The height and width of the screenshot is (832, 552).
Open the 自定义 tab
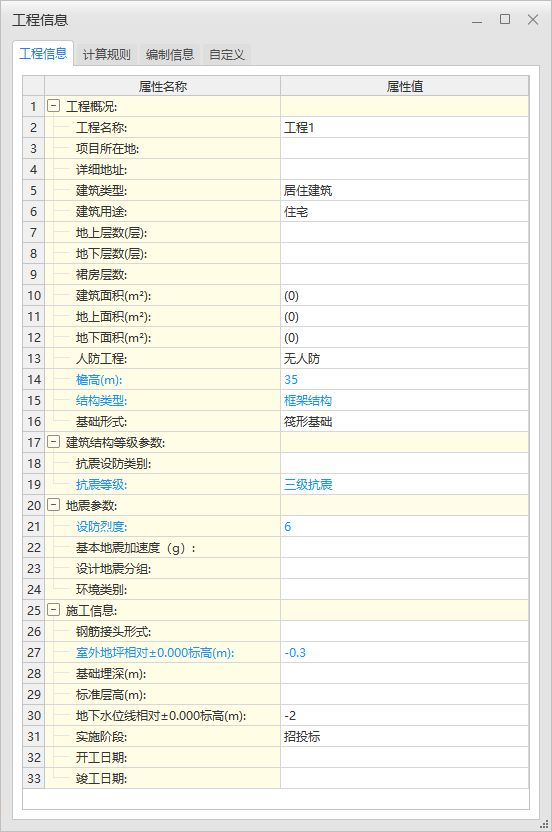coord(227,55)
